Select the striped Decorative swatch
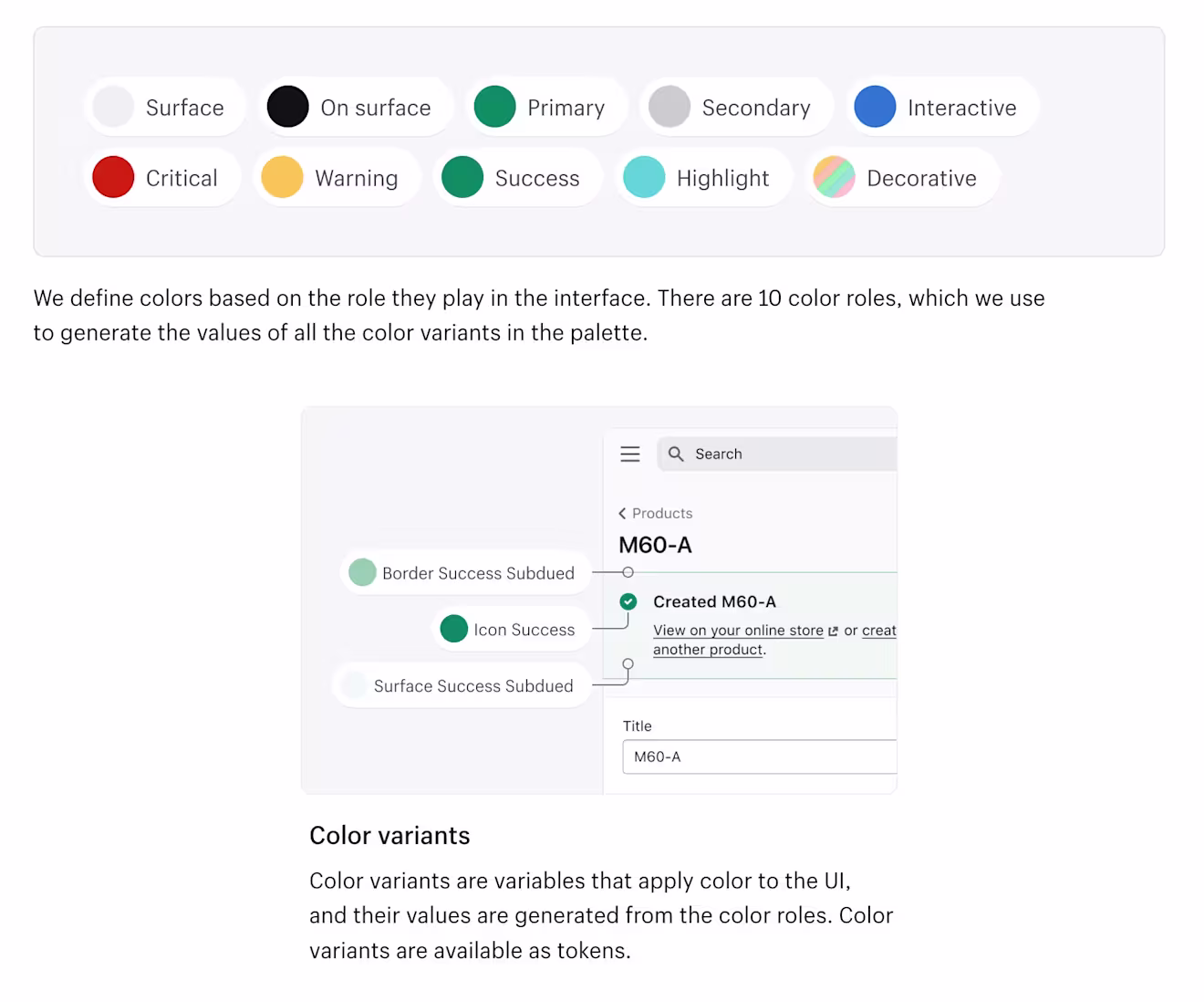Image resolution: width=1204 pixels, height=1002 pixels. click(x=834, y=177)
